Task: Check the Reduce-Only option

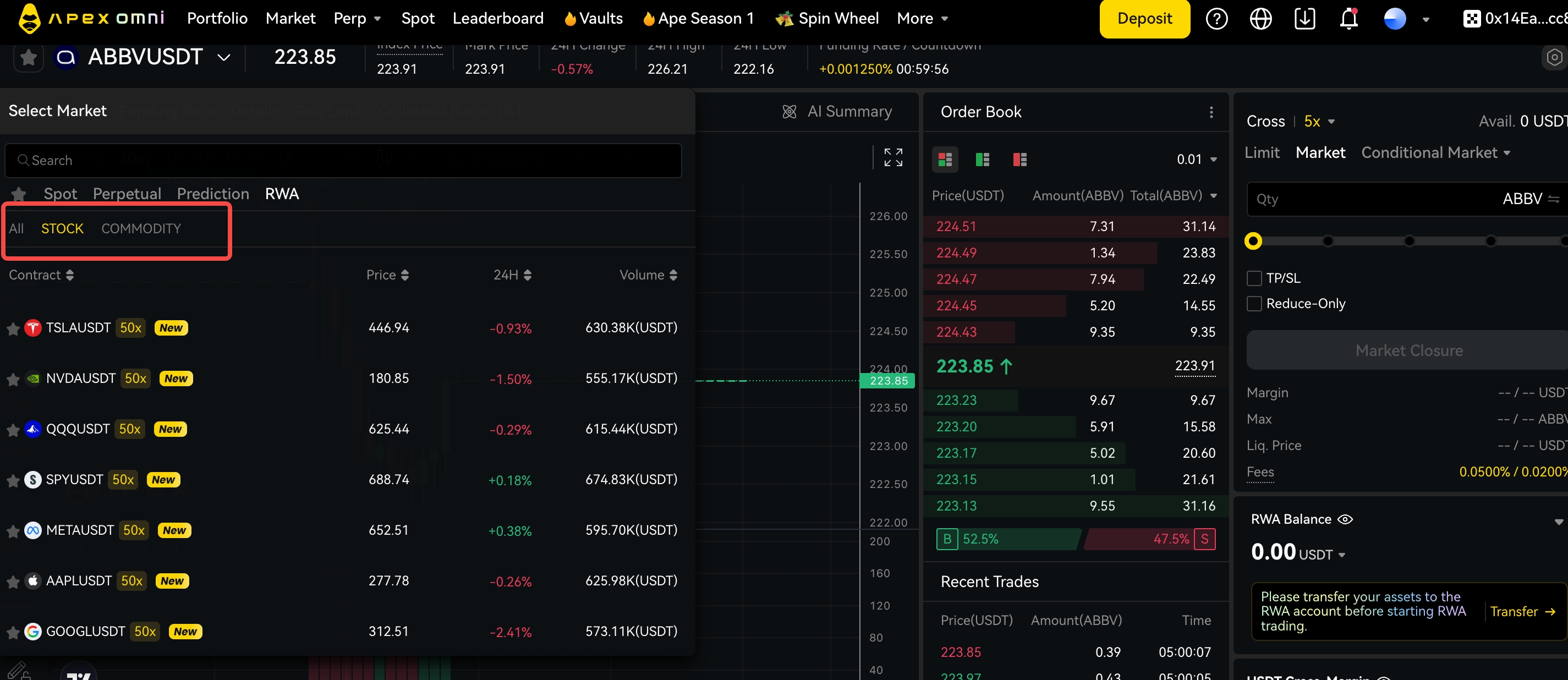Action: [x=1254, y=304]
